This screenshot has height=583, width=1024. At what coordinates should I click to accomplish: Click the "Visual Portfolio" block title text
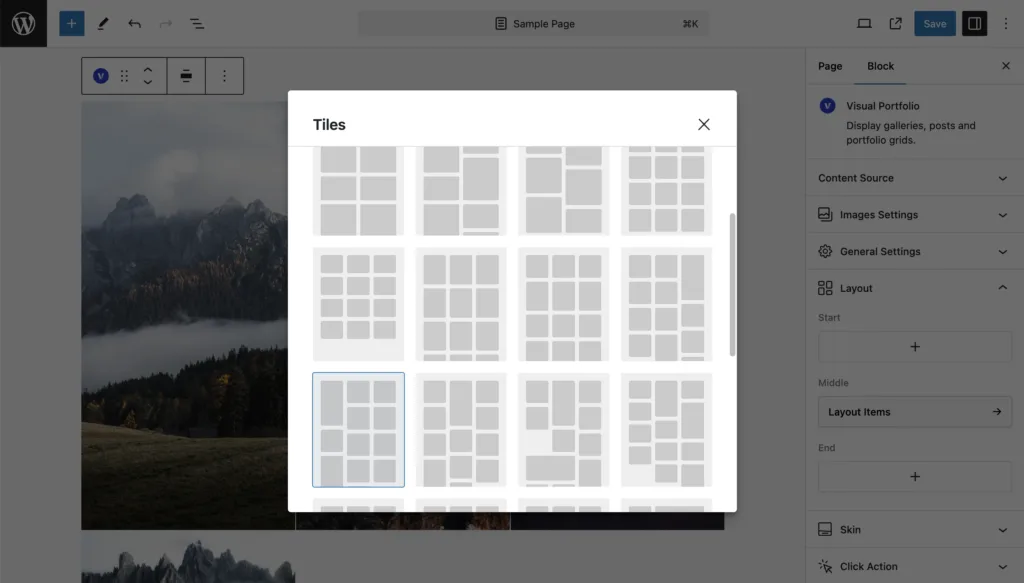click(x=882, y=106)
